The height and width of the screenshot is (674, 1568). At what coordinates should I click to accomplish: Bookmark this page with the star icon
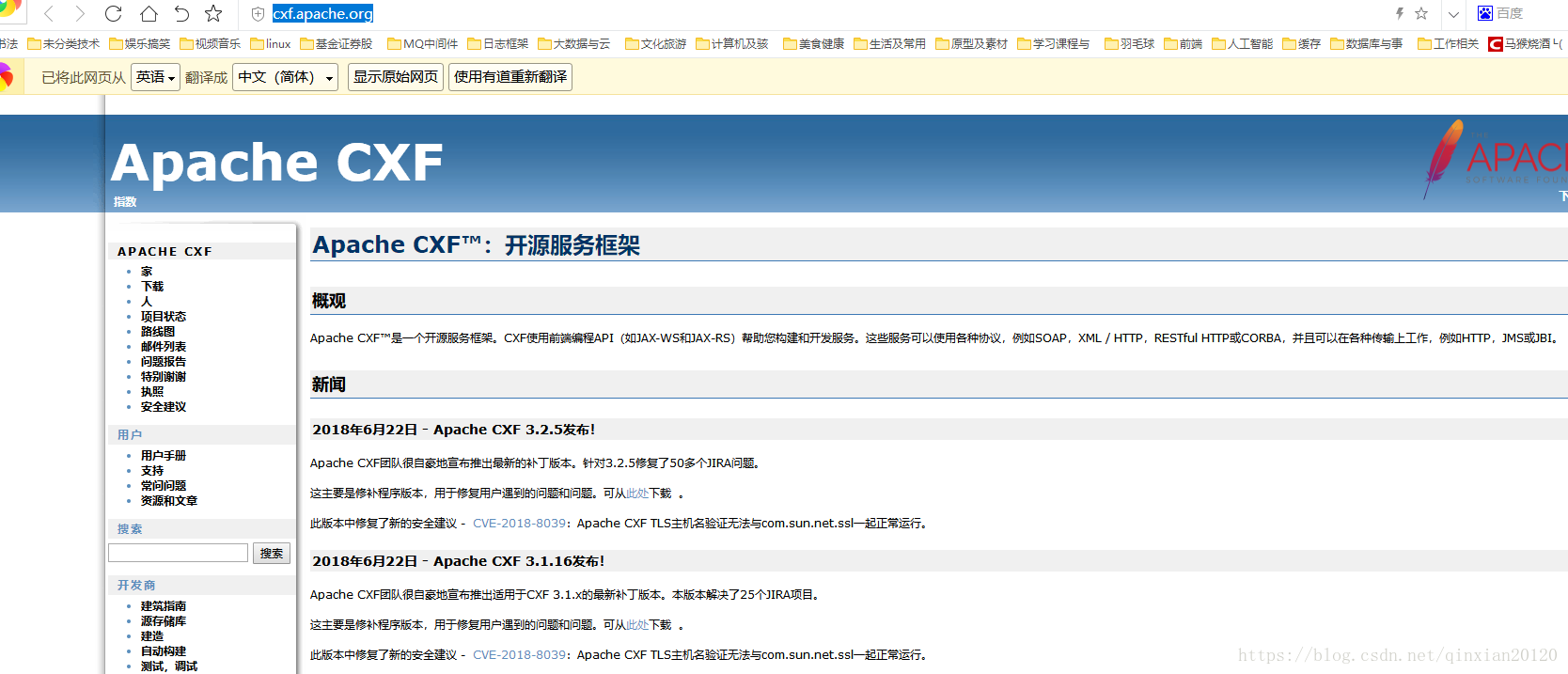[x=213, y=14]
